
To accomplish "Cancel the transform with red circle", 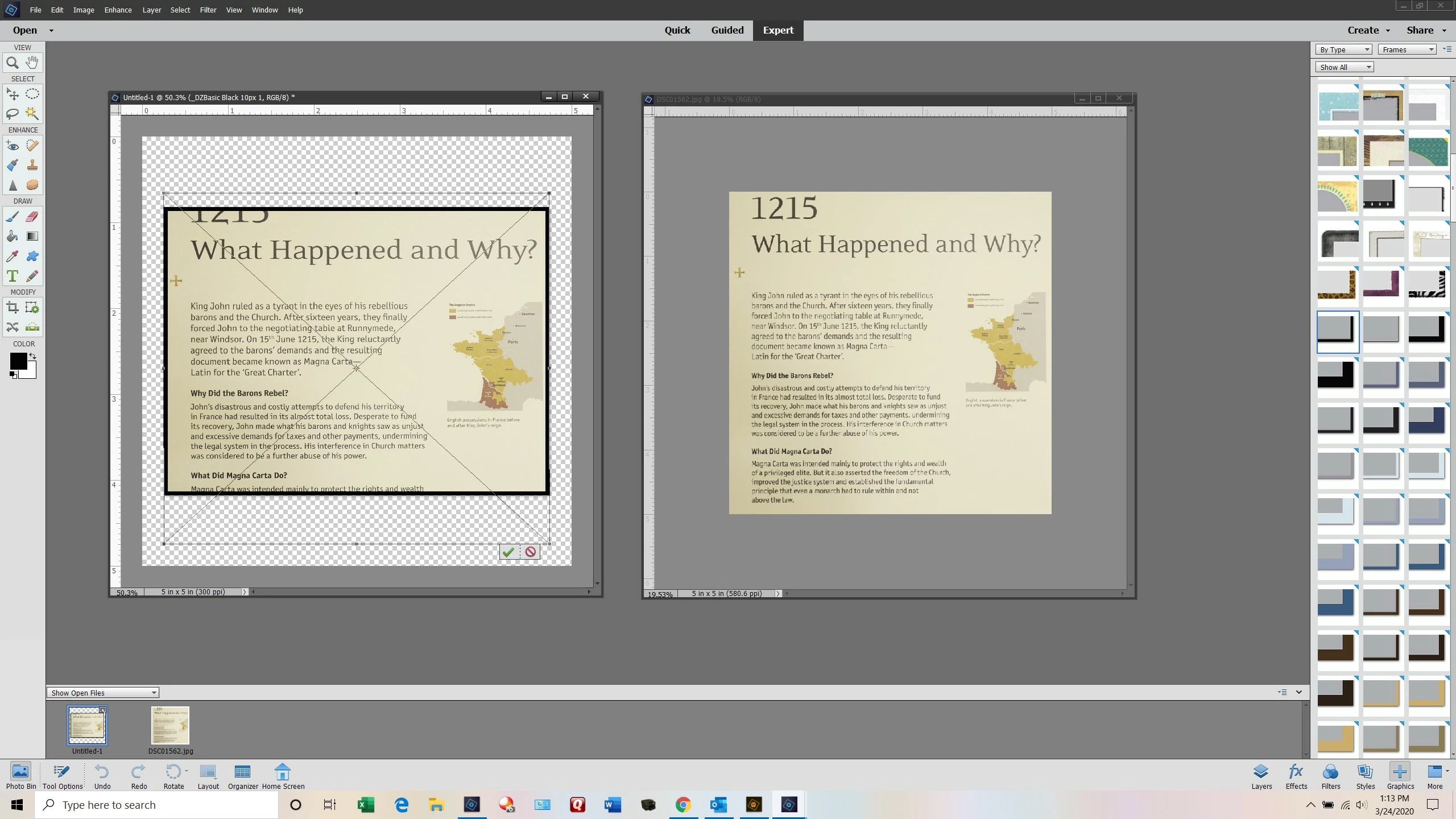I will pos(530,552).
